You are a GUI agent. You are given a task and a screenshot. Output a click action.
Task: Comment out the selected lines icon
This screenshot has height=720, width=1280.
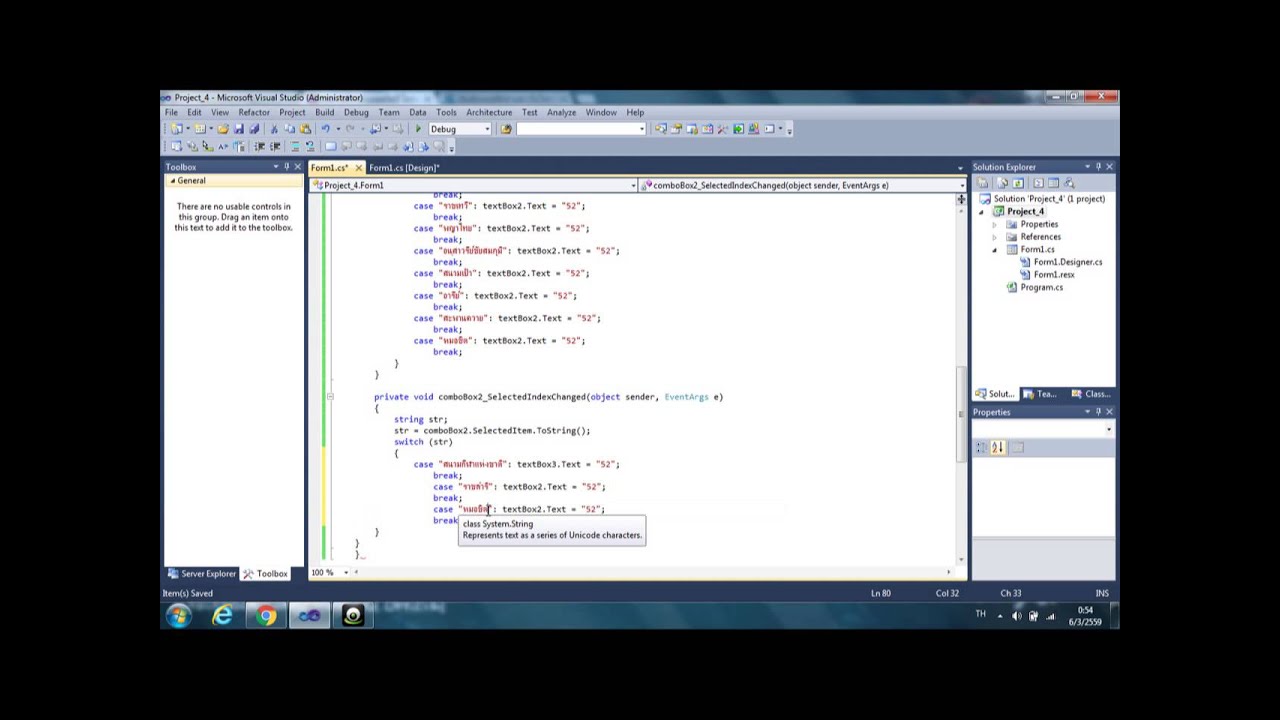coord(295,147)
